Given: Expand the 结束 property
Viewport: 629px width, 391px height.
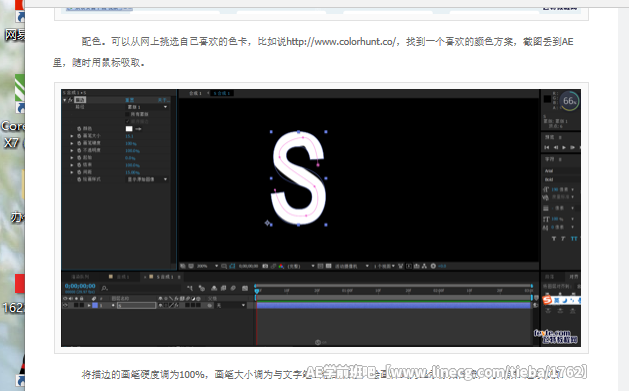Looking at the screenshot, I should coord(72,165).
